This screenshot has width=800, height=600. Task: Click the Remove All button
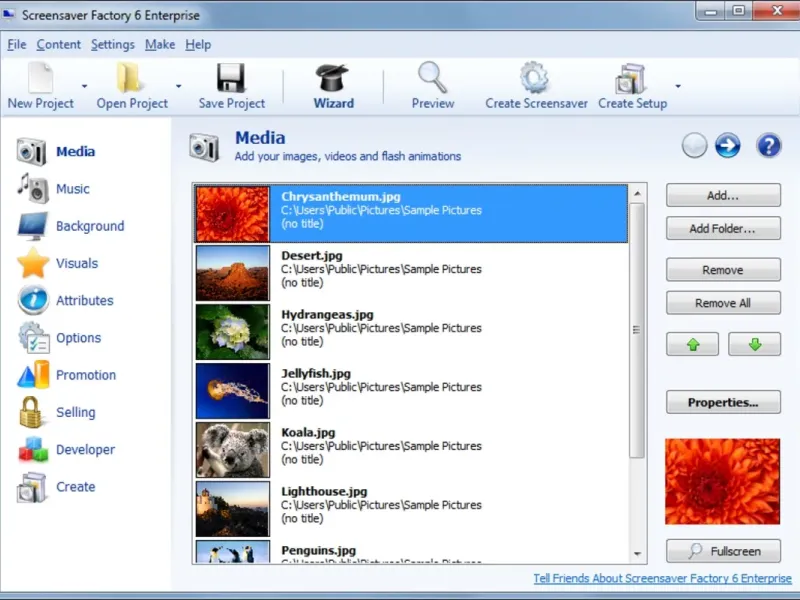723,303
